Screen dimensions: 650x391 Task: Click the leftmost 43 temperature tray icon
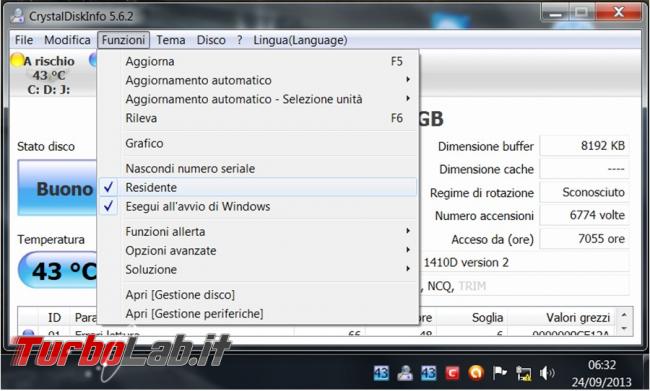click(381, 373)
